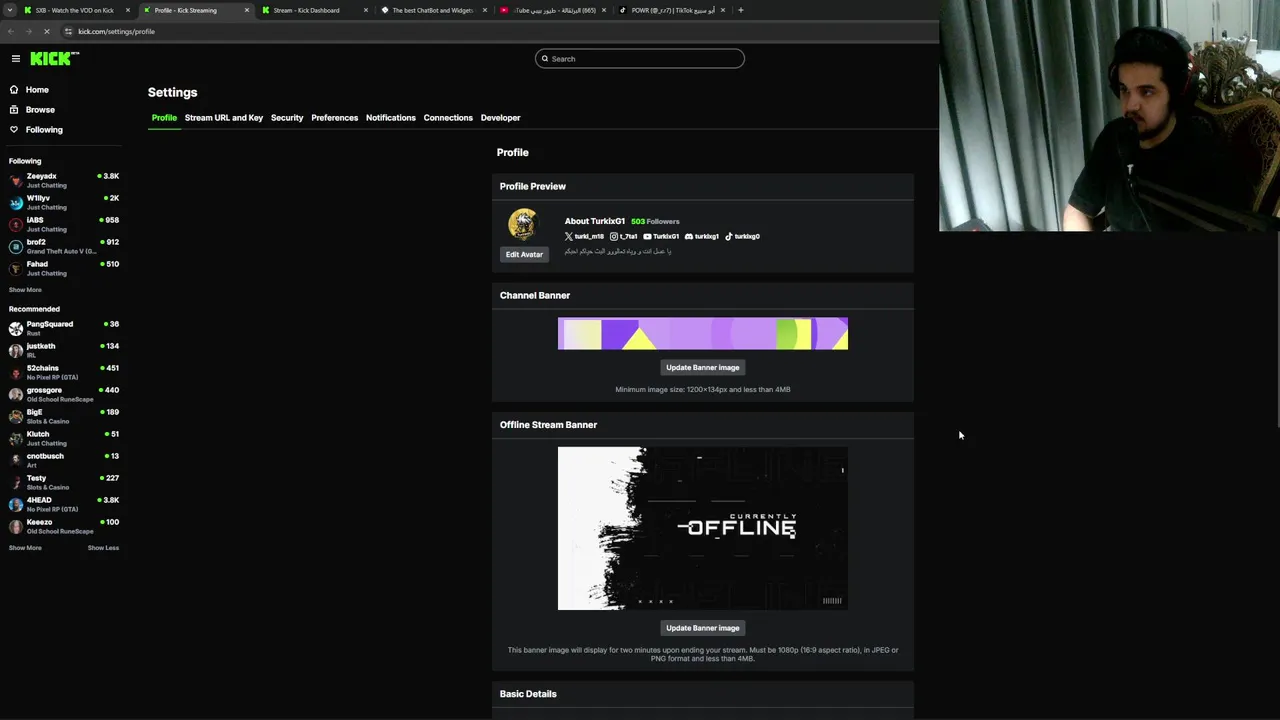Image resolution: width=1280 pixels, height=720 pixels.
Task: Open Klutch channel avatar
Action: [16, 438]
